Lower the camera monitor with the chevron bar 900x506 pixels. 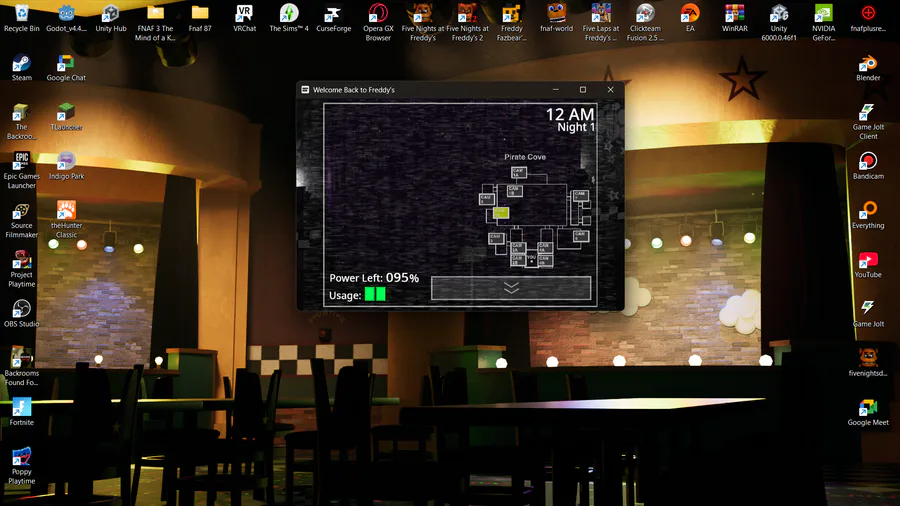pos(511,288)
